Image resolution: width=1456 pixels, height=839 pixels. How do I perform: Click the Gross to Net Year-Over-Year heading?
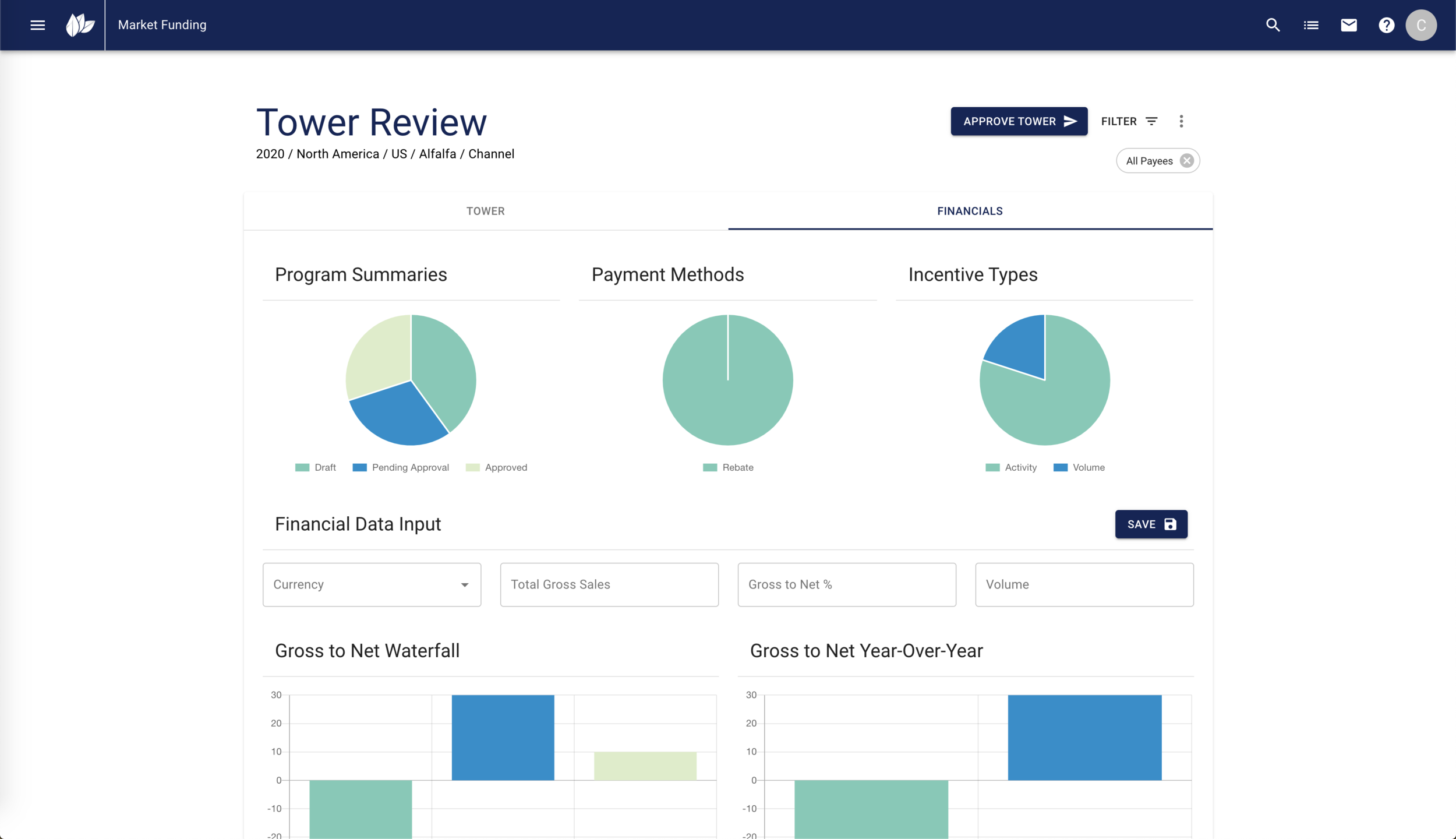point(867,651)
